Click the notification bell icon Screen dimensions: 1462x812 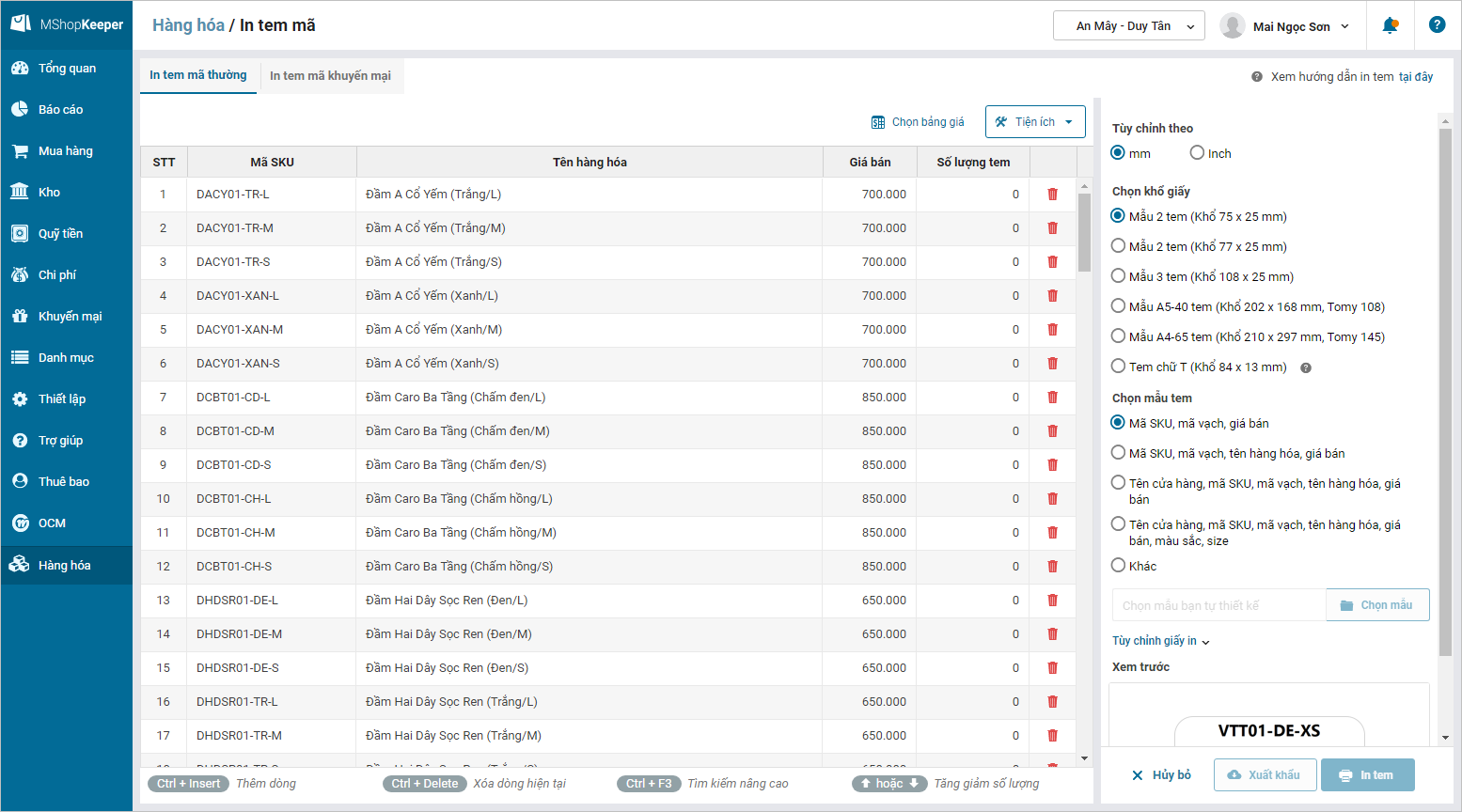(x=1390, y=25)
